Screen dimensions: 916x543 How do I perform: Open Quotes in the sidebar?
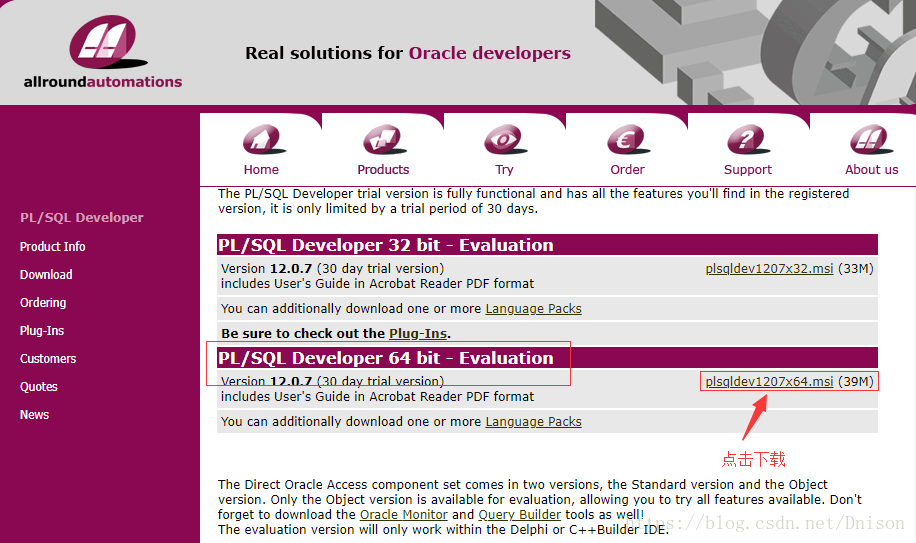pos(39,387)
